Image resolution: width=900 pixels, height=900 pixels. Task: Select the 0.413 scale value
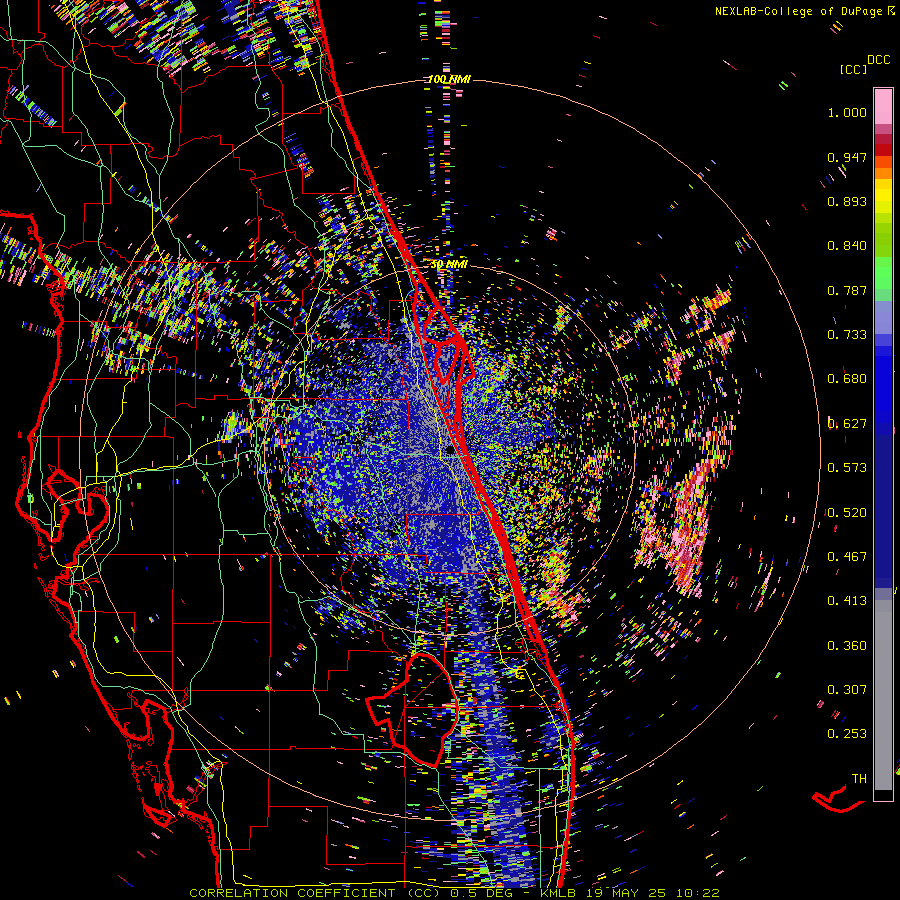click(847, 601)
